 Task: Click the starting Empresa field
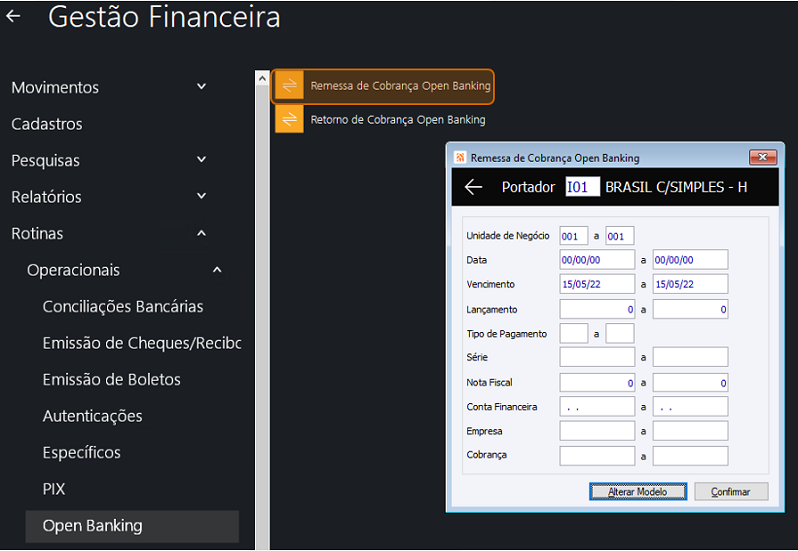(597, 431)
